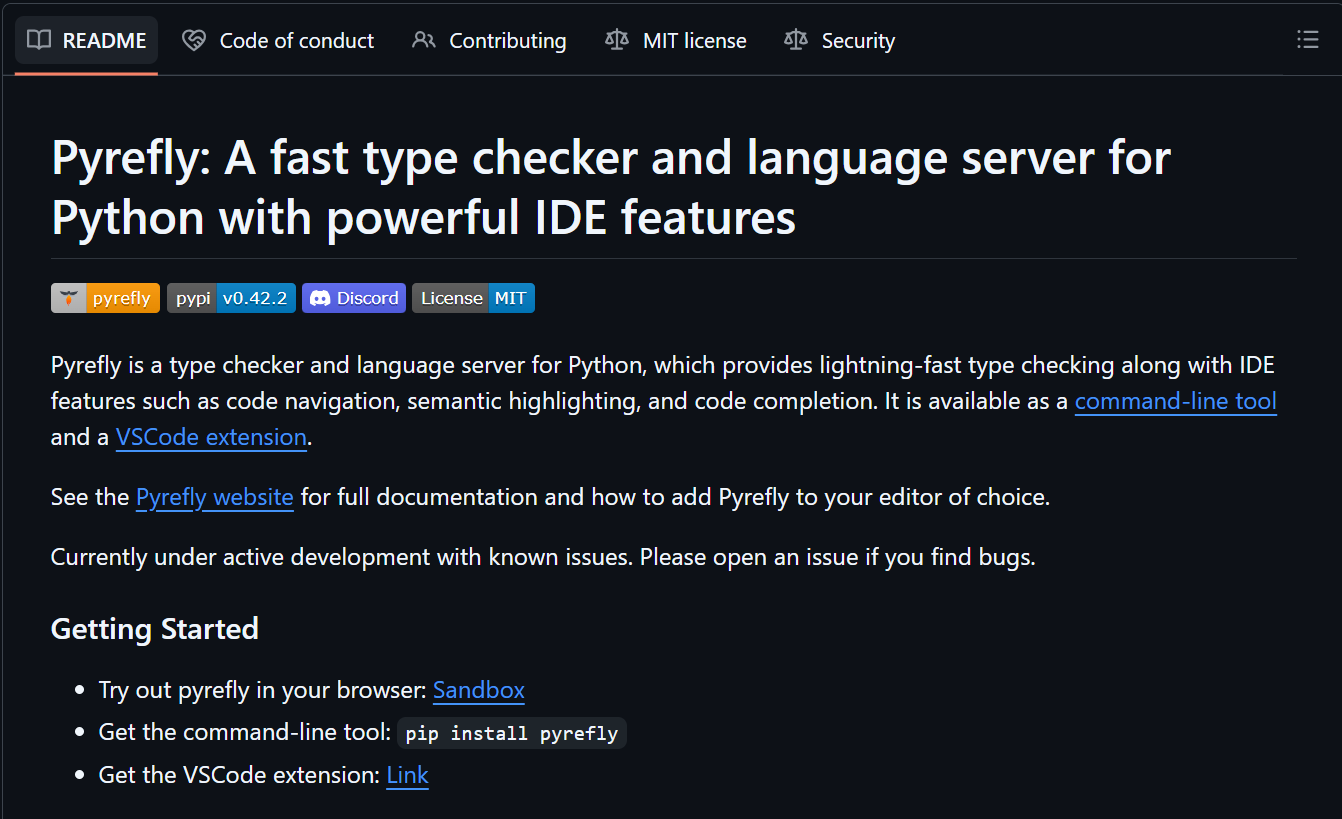Click the Pyrefly main title heading
Screen dimensions: 1342x819
click(x=611, y=187)
